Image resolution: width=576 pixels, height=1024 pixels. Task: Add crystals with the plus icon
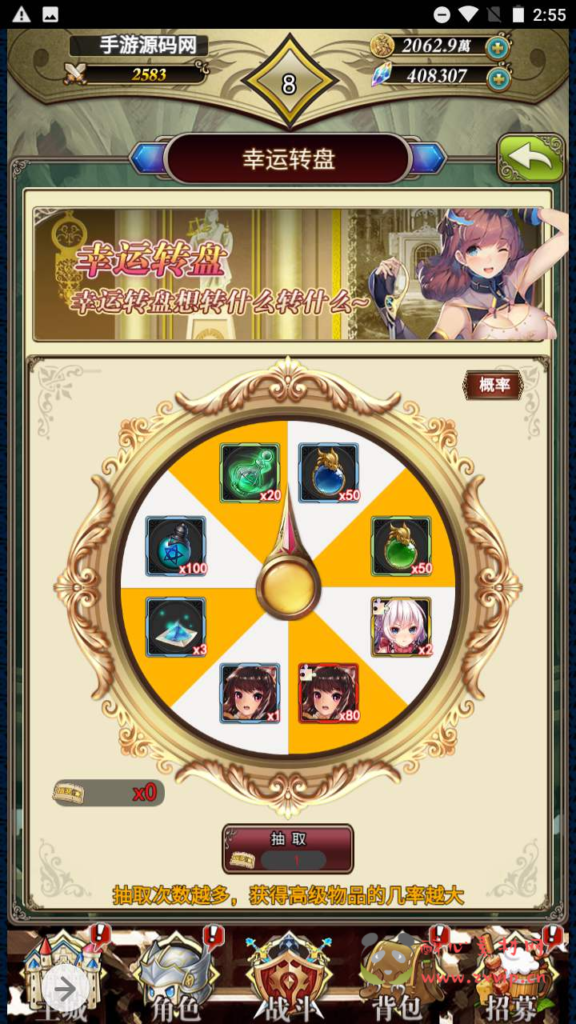(498, 79)
